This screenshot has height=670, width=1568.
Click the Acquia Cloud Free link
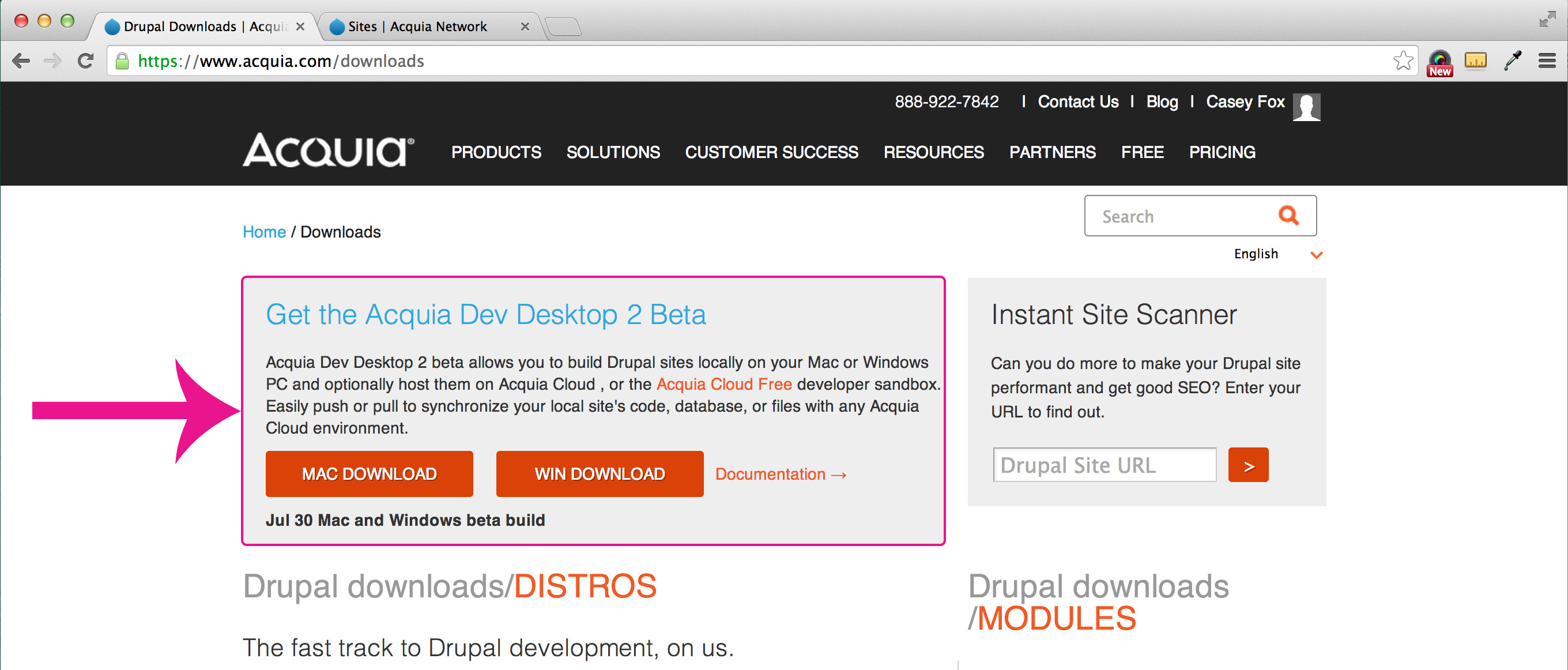pyautogui.click(x=723, y=385)
